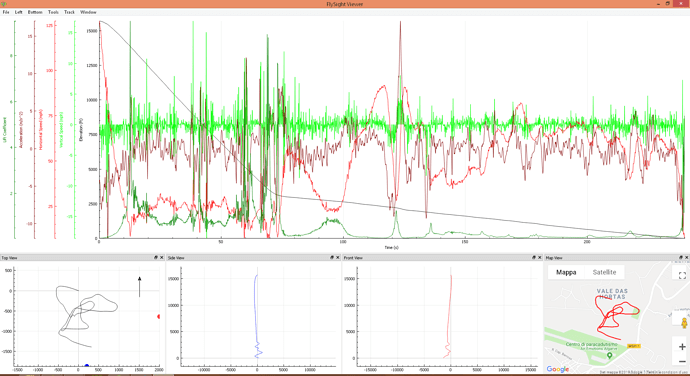Open the Tools menu

point(53,12)
